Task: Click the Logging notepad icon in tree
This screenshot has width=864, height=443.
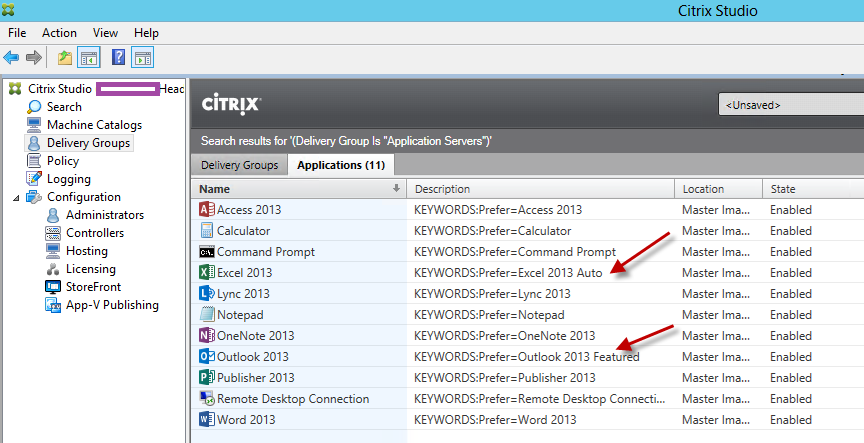Action: [x=34, y=179]
